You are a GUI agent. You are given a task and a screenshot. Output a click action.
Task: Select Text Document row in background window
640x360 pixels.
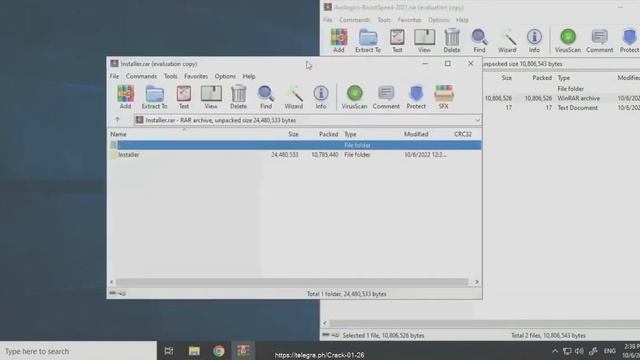tap(561, 108)
